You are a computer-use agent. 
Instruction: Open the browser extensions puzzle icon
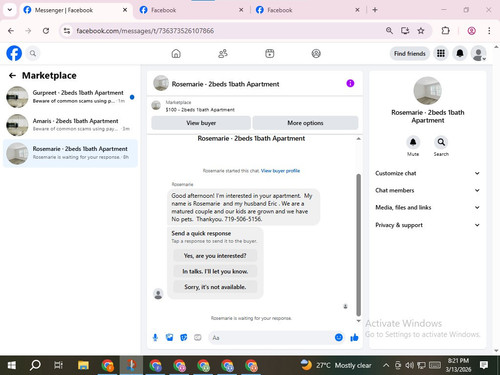tap(445, 31)
